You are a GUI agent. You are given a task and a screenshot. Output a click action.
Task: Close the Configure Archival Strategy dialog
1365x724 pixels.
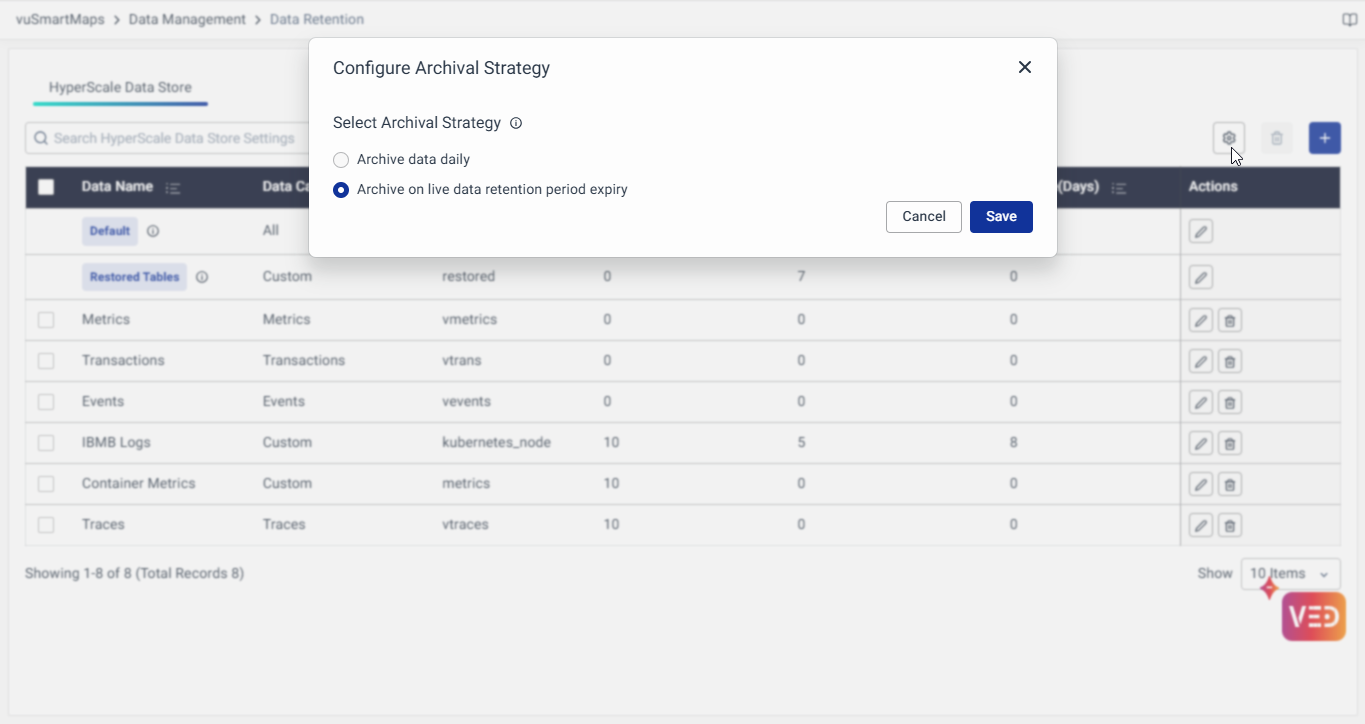1024,67
